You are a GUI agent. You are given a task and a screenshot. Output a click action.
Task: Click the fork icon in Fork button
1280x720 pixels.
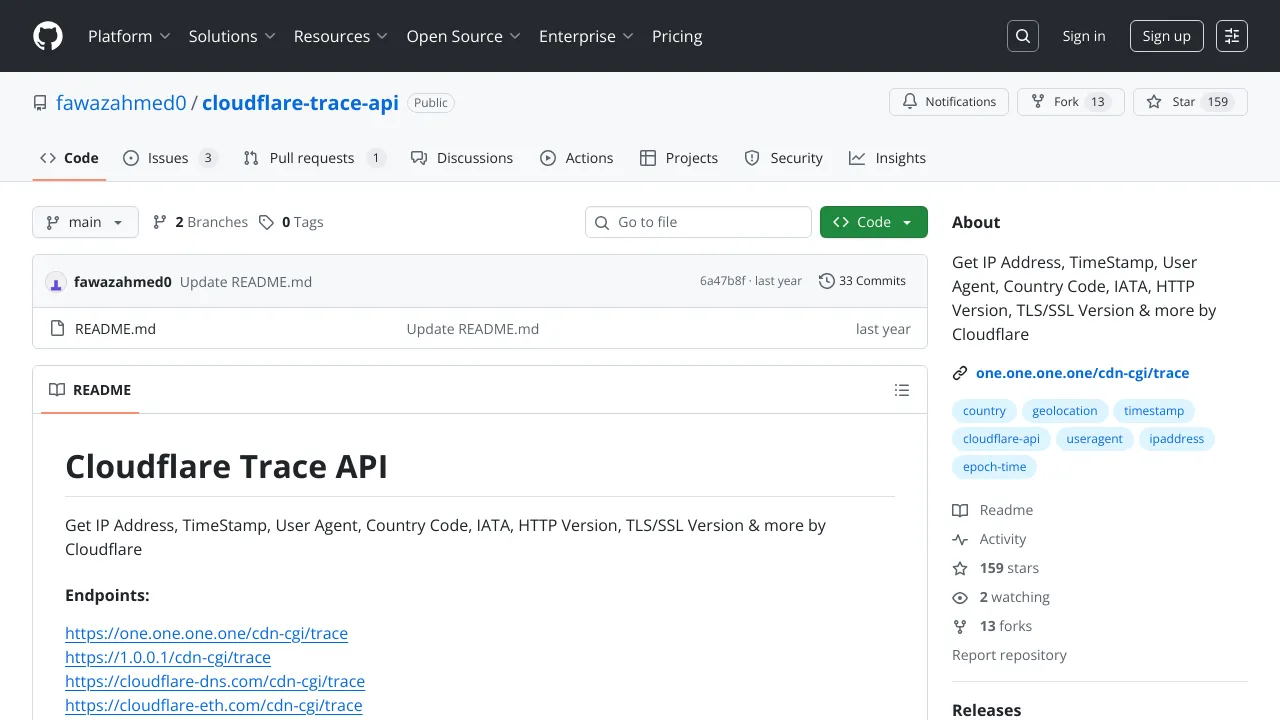coord(1038,102)
